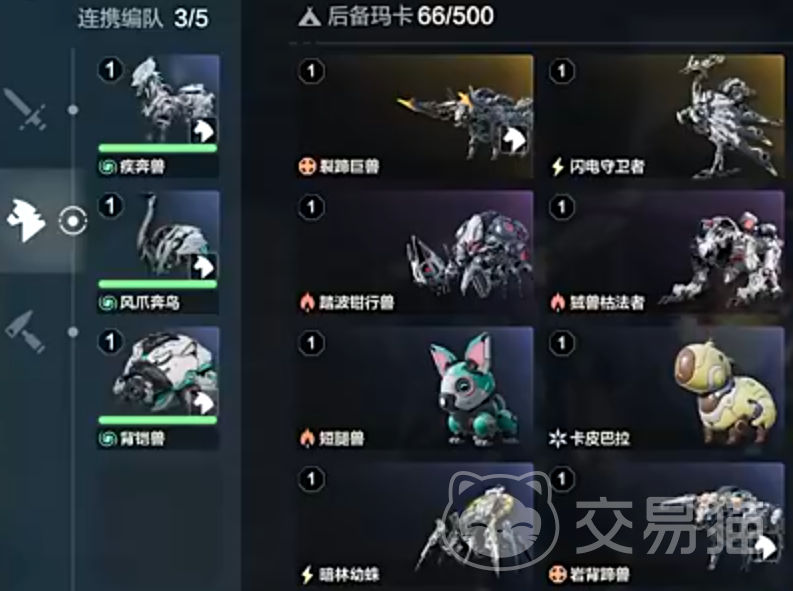The image size is (793, 591).
Task: Click the 连携编队 3/5 header
Action: pos(143,18)
